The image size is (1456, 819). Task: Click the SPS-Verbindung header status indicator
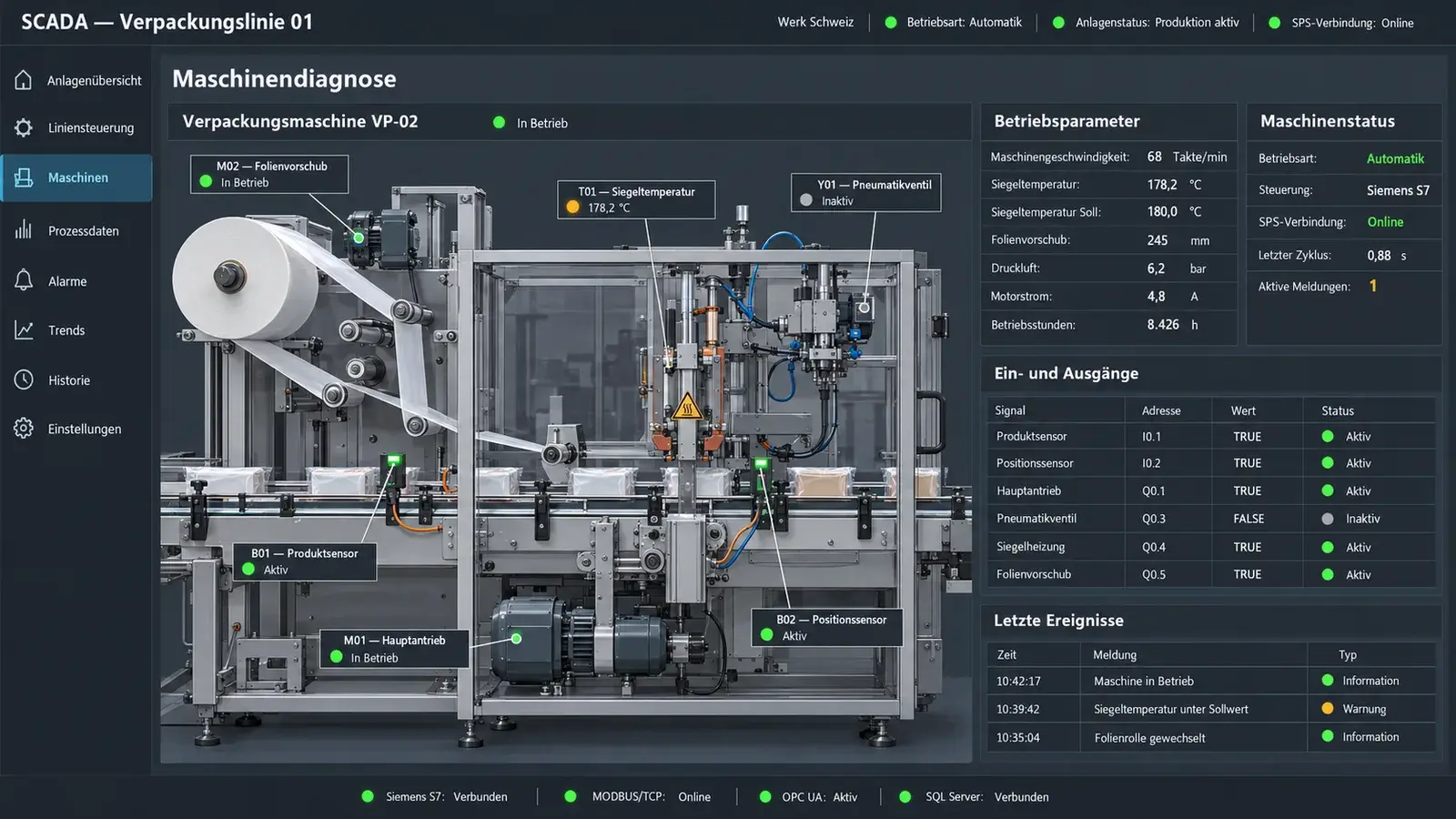pyautogui.click(x=1275, y=23)
